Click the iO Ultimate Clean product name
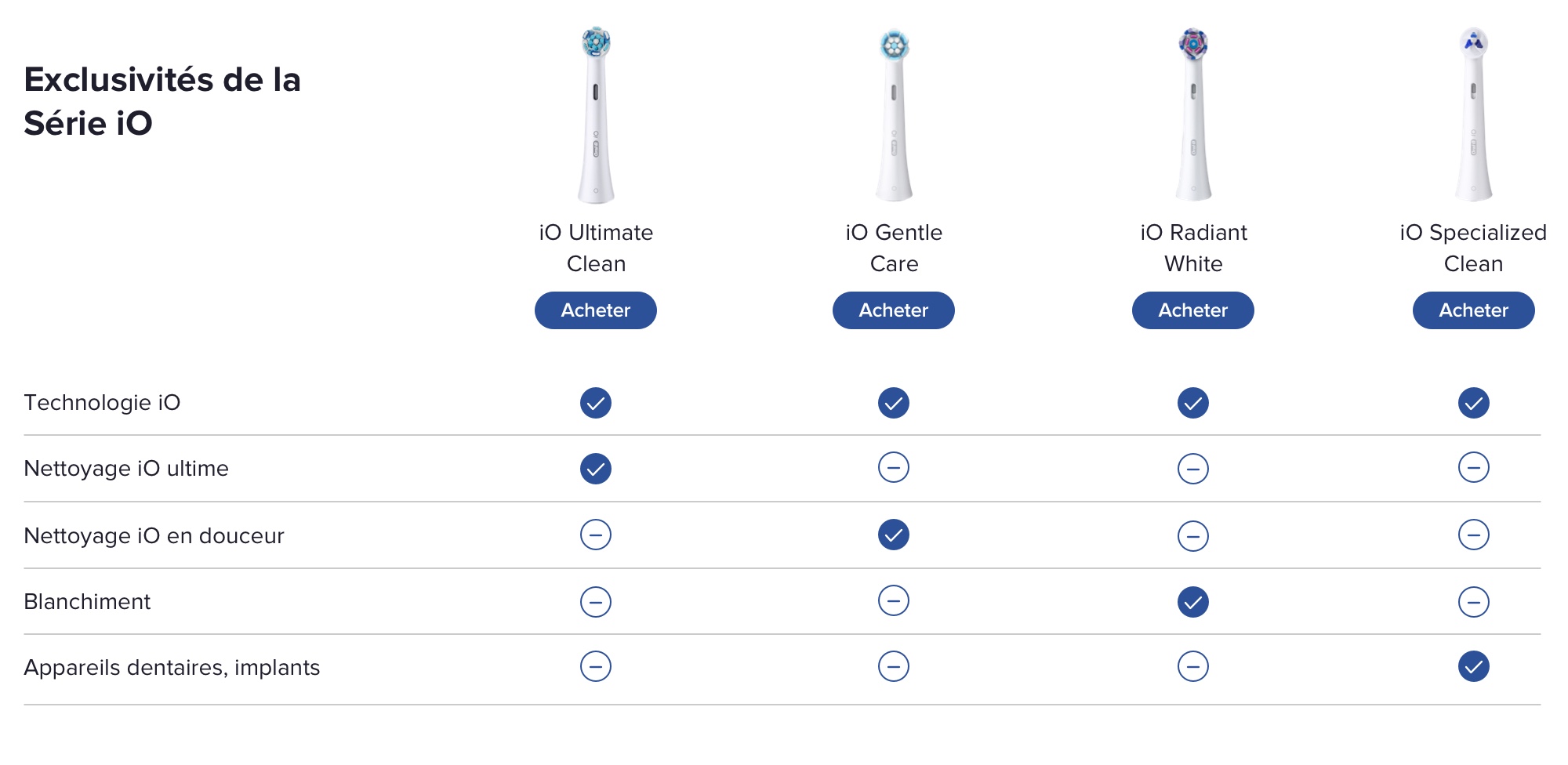Viewport: 1568px width, 765px height. tap(596, 248)
